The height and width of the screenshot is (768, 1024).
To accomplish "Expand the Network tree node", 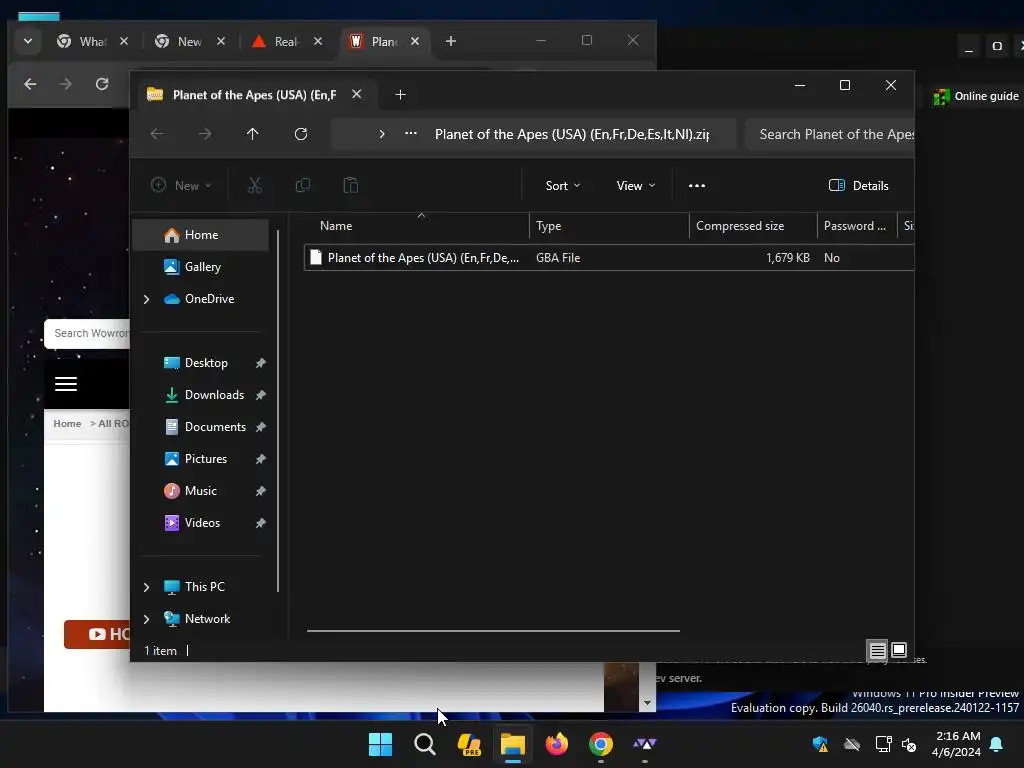I will [146, 619].
